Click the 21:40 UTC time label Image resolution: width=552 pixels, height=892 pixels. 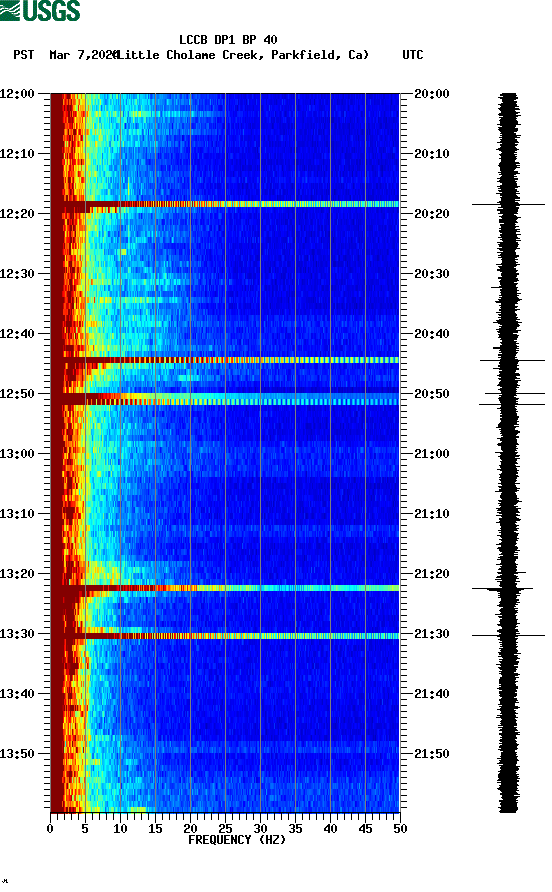pos(432,693)
